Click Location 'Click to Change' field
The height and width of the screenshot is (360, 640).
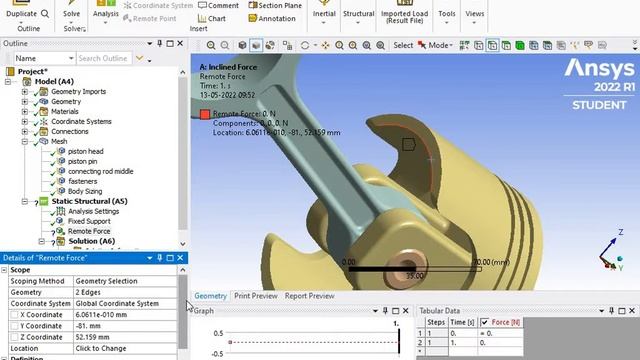coord(125,349)
